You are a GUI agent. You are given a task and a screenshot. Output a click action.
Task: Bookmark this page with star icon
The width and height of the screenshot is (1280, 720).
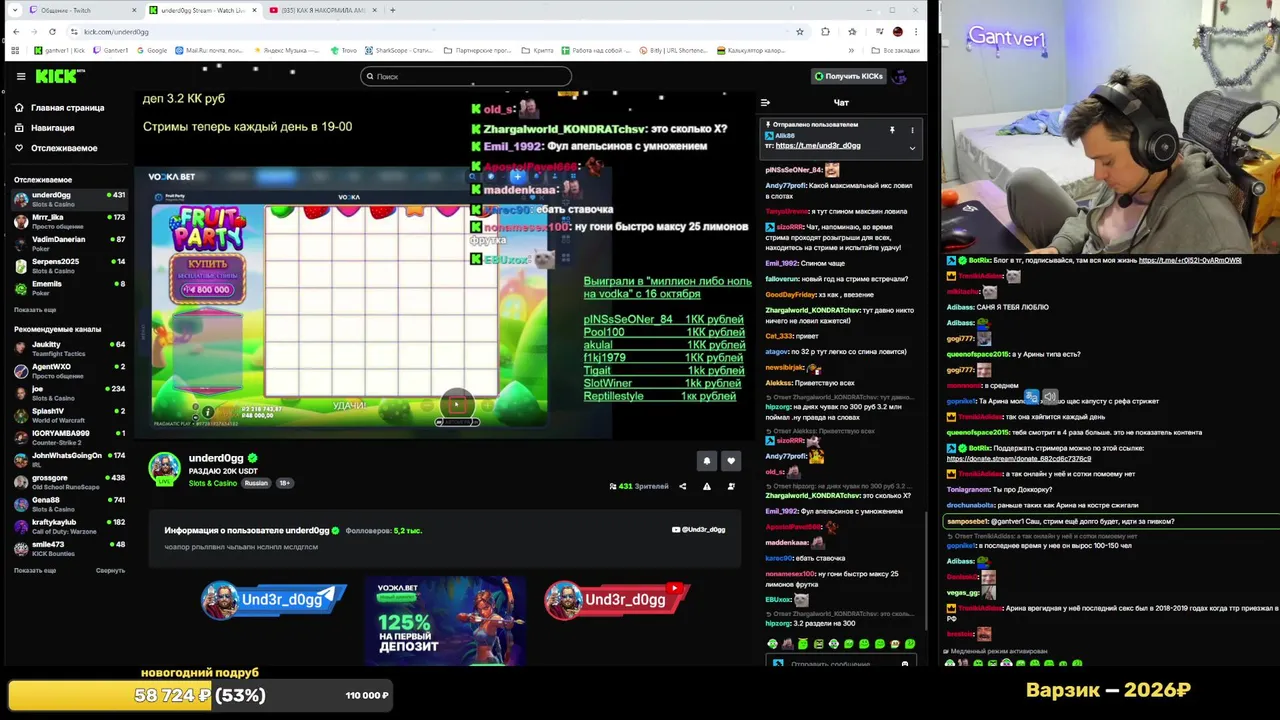(799, 31)
